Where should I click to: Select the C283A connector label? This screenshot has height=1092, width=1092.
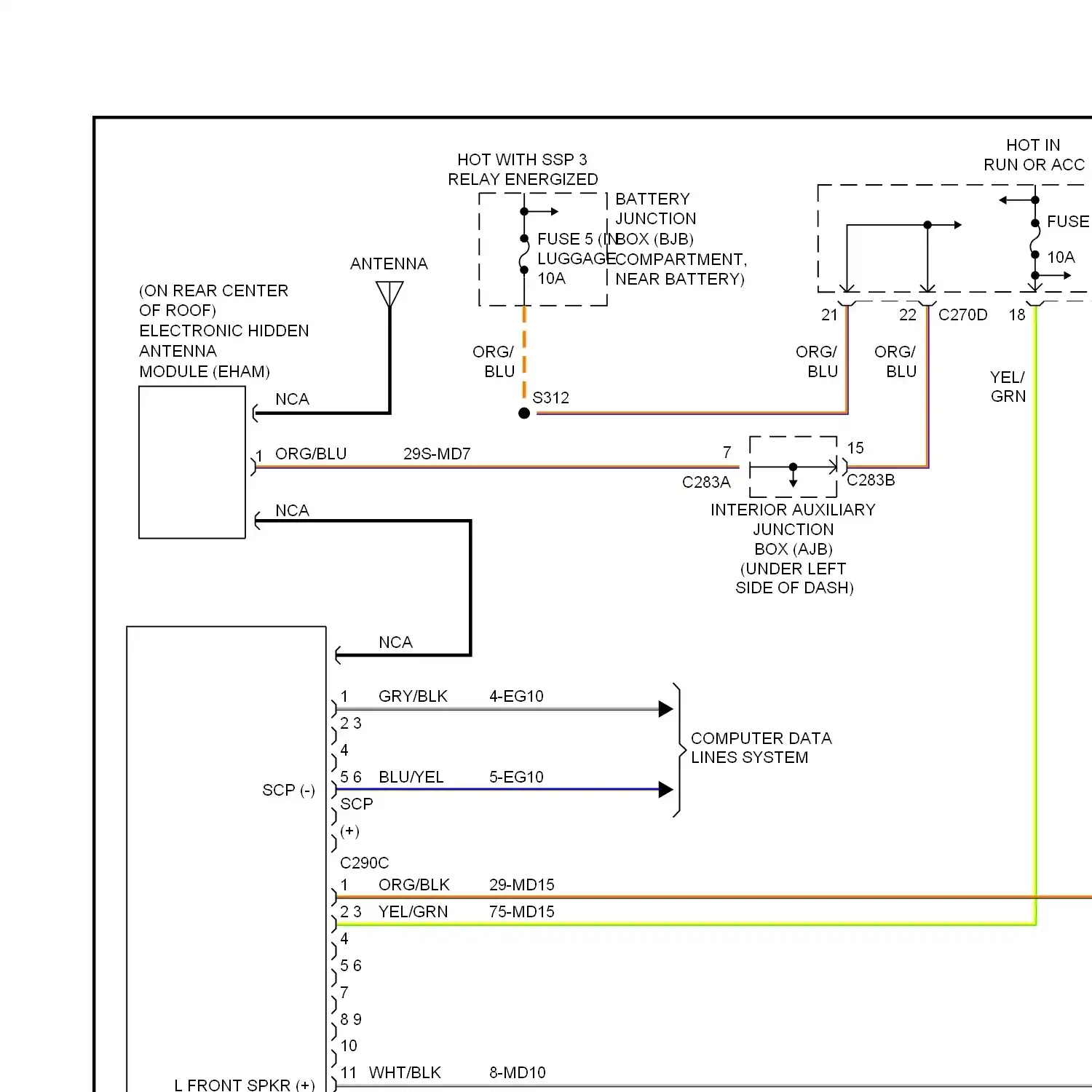click(x=706, y=482)
